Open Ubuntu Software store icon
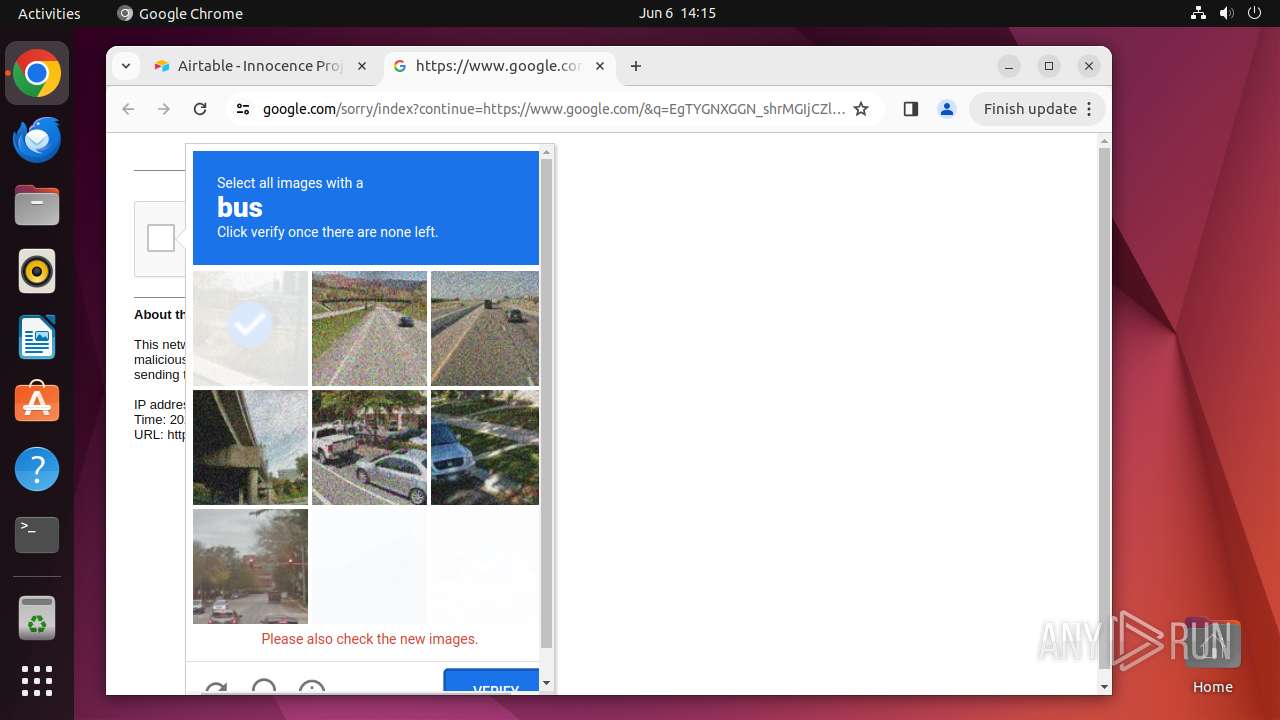Image resolution: width=1280 pixels, height=720 pixels. [x=37, y=403]
